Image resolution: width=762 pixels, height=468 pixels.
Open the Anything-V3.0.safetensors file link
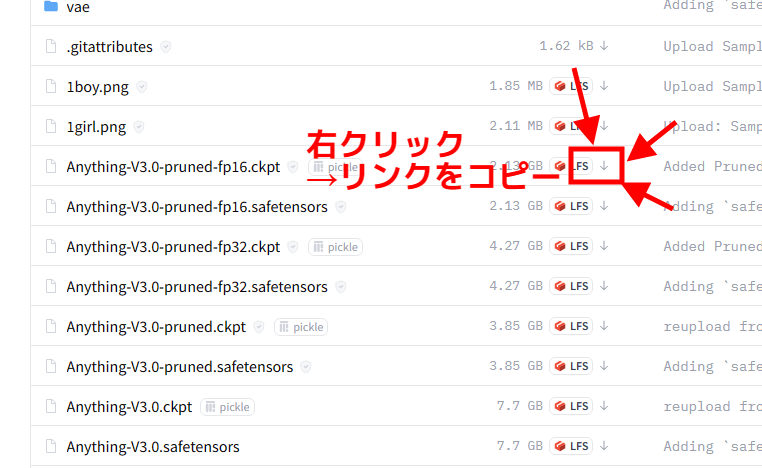pos(153,447)
